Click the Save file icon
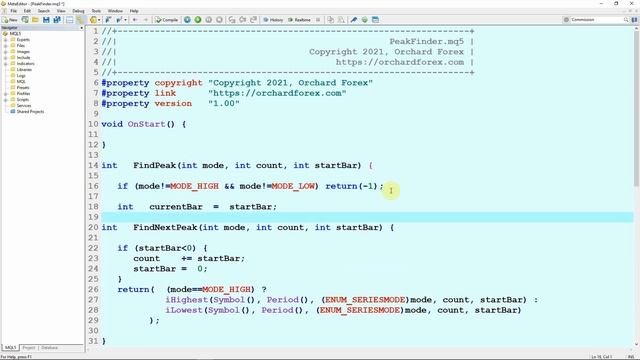640x360 pixels. click(46, 20)
